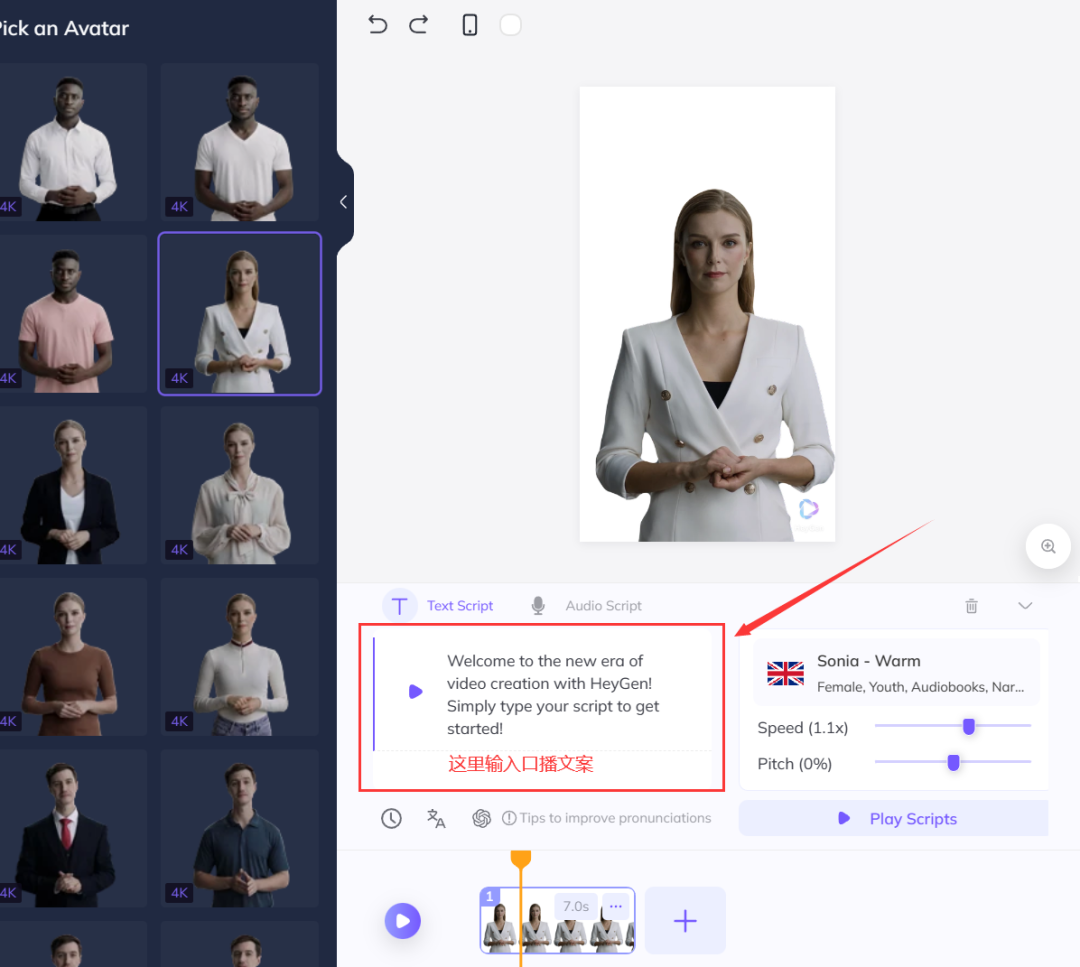Viewport: 1080px width, 967px height.
Task: Click the 7.0s scene duration label
Action: coord(576,906)
